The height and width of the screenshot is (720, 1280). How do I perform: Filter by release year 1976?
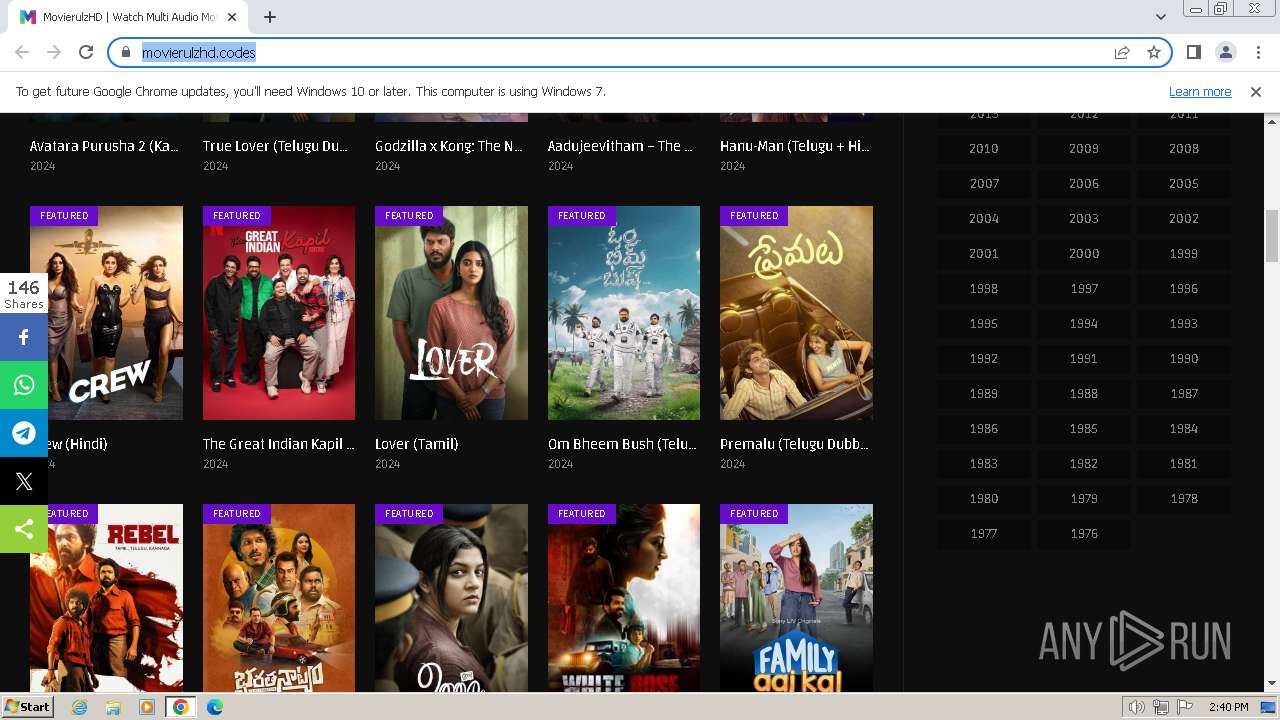point(1084,533)
